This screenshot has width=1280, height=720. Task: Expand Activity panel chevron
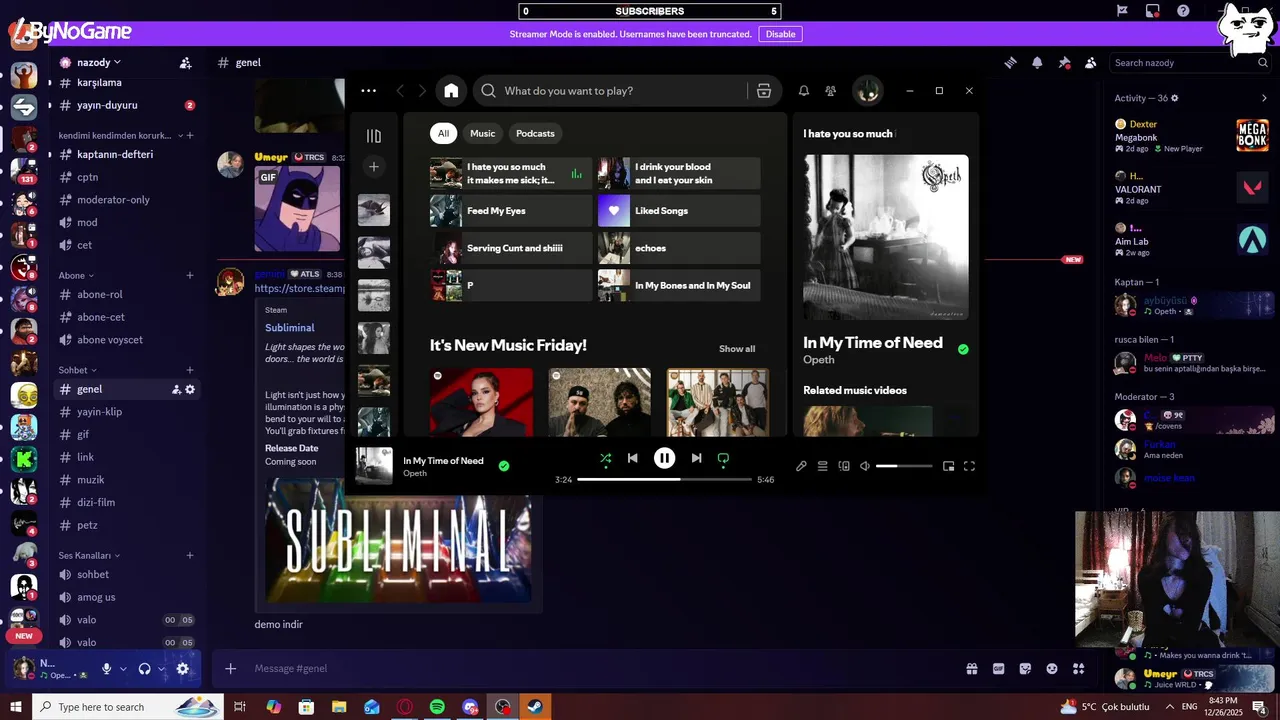tap(1264, 98)
